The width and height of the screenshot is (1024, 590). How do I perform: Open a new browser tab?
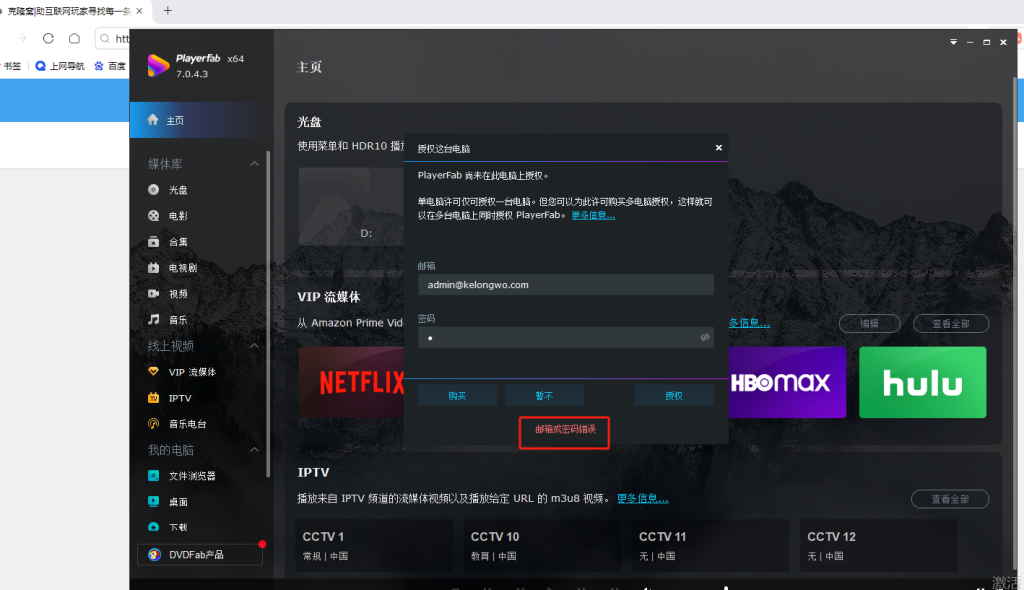pos(168,10)
